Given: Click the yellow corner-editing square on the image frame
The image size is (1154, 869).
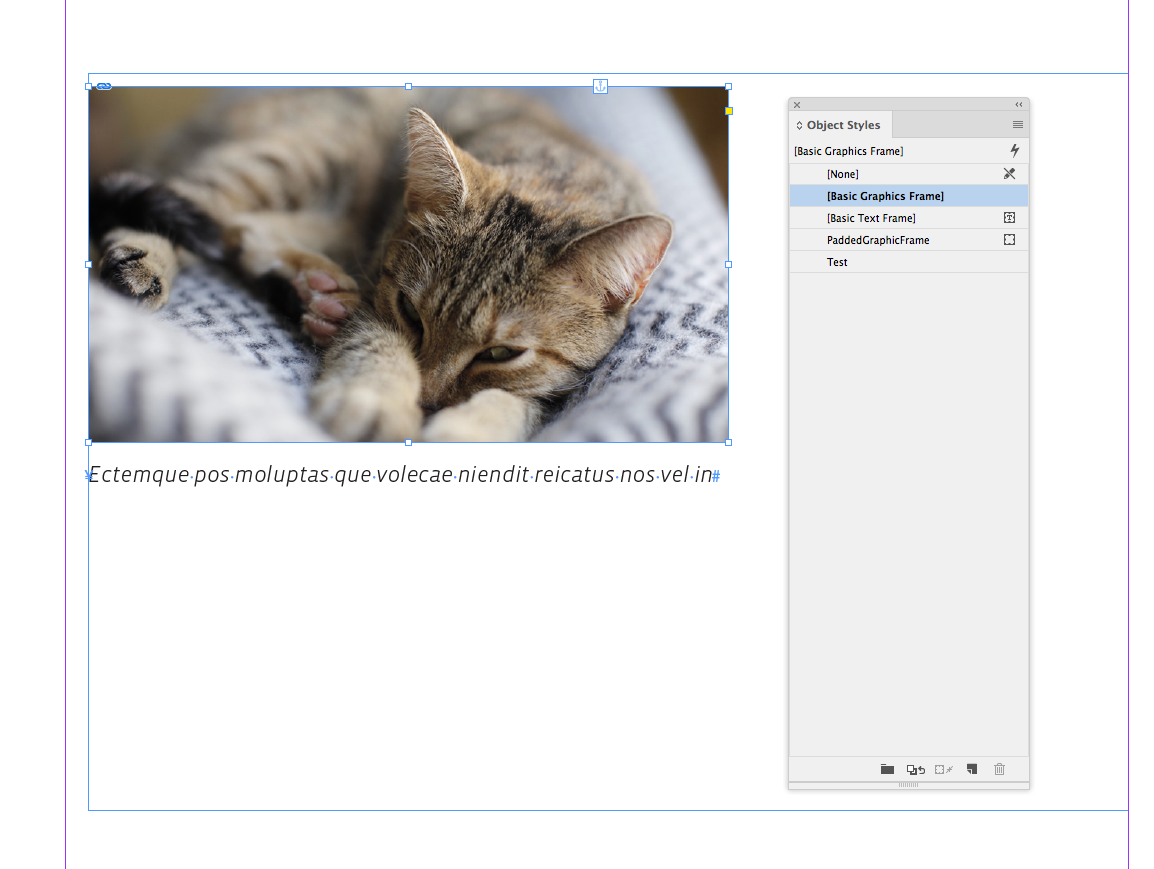Looking at the screenshot, I should [728, 111].
